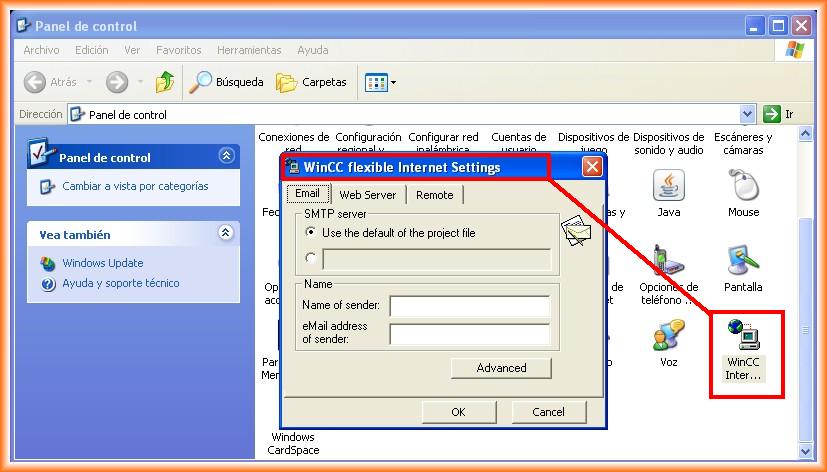Open the Vistas view mode dropdown
Screen dimensions: 827x472
381,82
